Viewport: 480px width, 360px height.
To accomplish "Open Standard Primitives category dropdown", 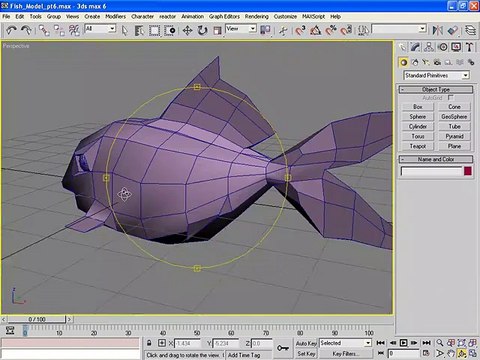I will tap(465, 75).
